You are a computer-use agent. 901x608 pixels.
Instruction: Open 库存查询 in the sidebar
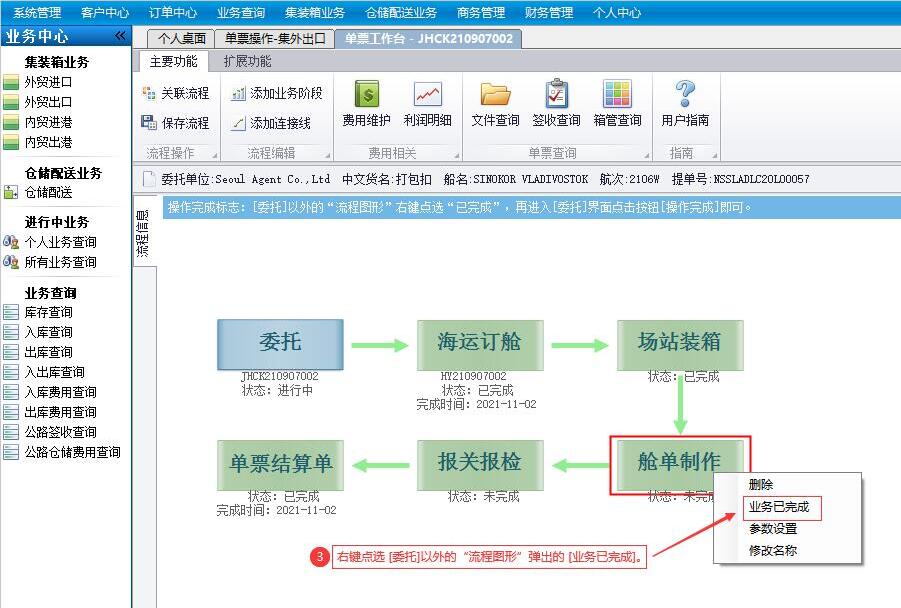tap(48, 312)
